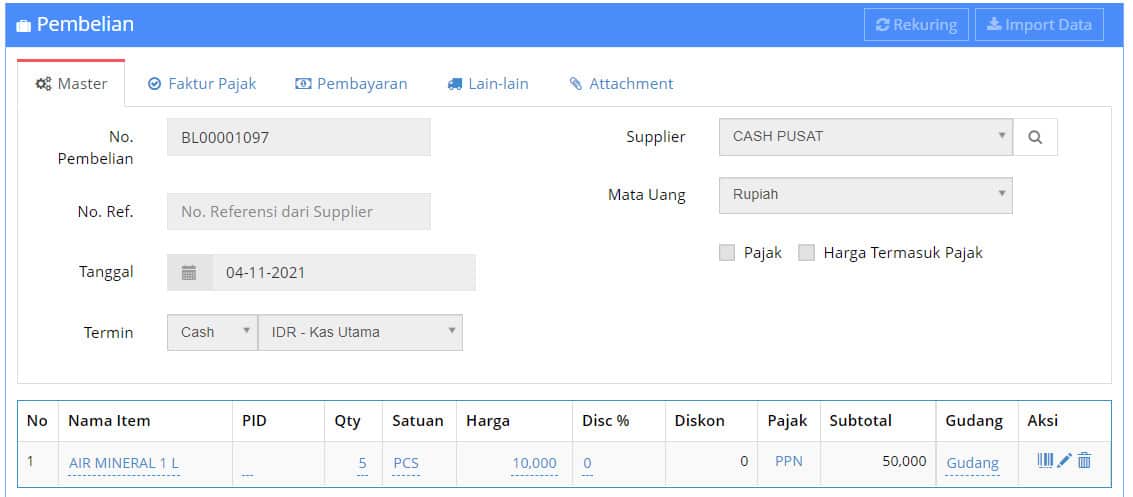
Task: Click the barcode icon in Aksi column
Action: 1045,461
